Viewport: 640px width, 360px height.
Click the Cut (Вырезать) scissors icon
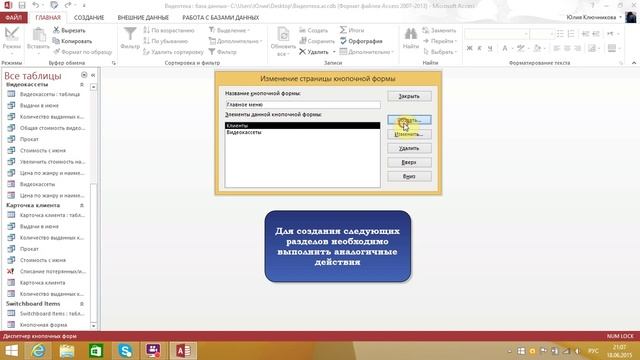tap(56, 30)
